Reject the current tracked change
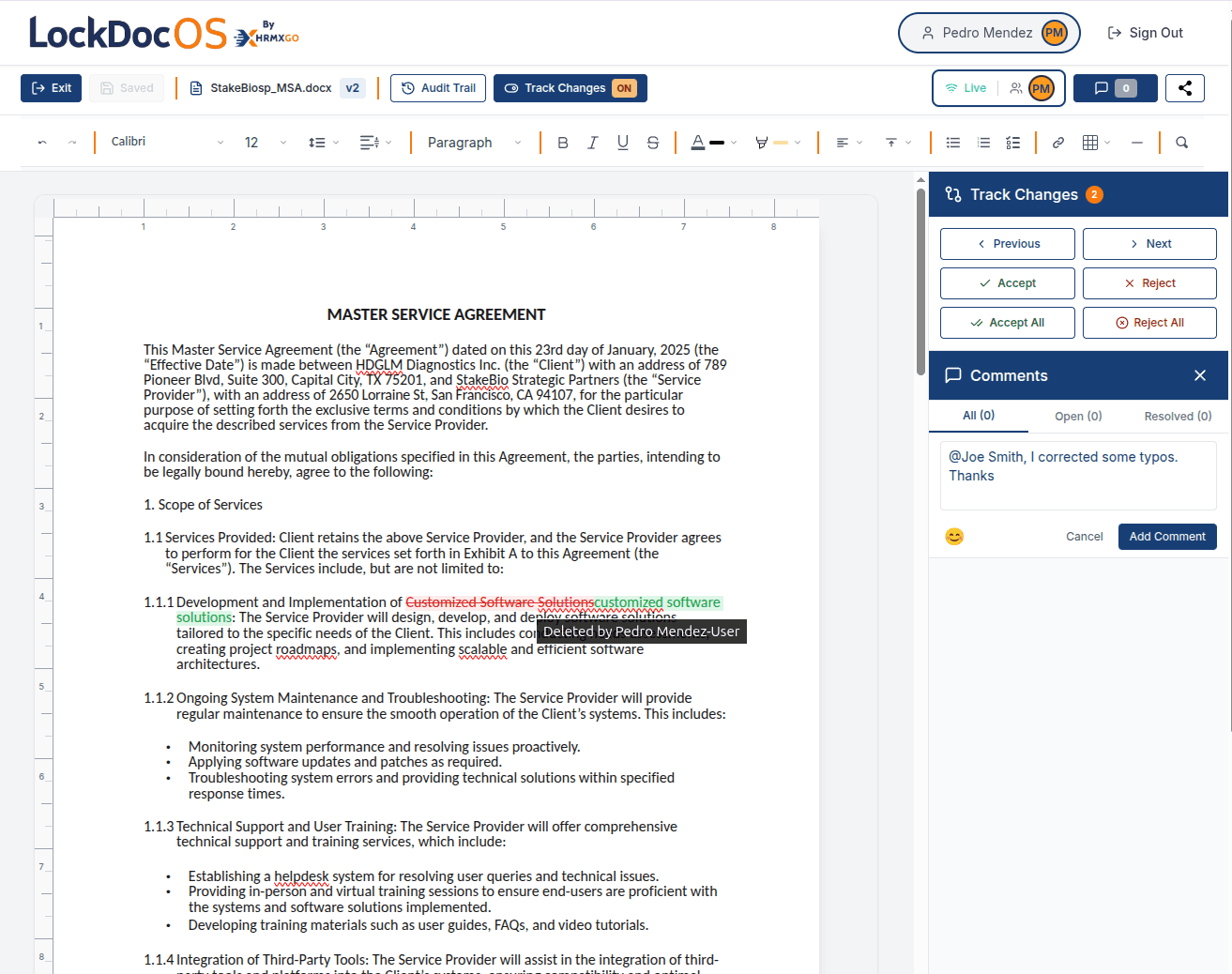This screenshot has width=1232, height=974. tap(1149, 283)
